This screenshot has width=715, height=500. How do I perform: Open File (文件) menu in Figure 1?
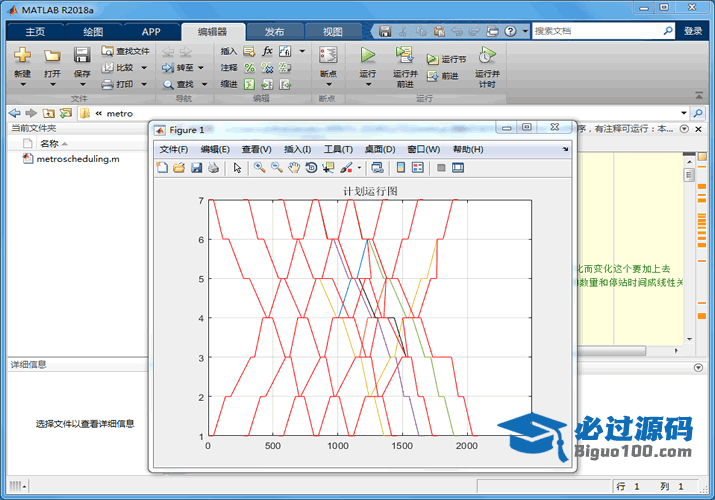tap(173, 149)
